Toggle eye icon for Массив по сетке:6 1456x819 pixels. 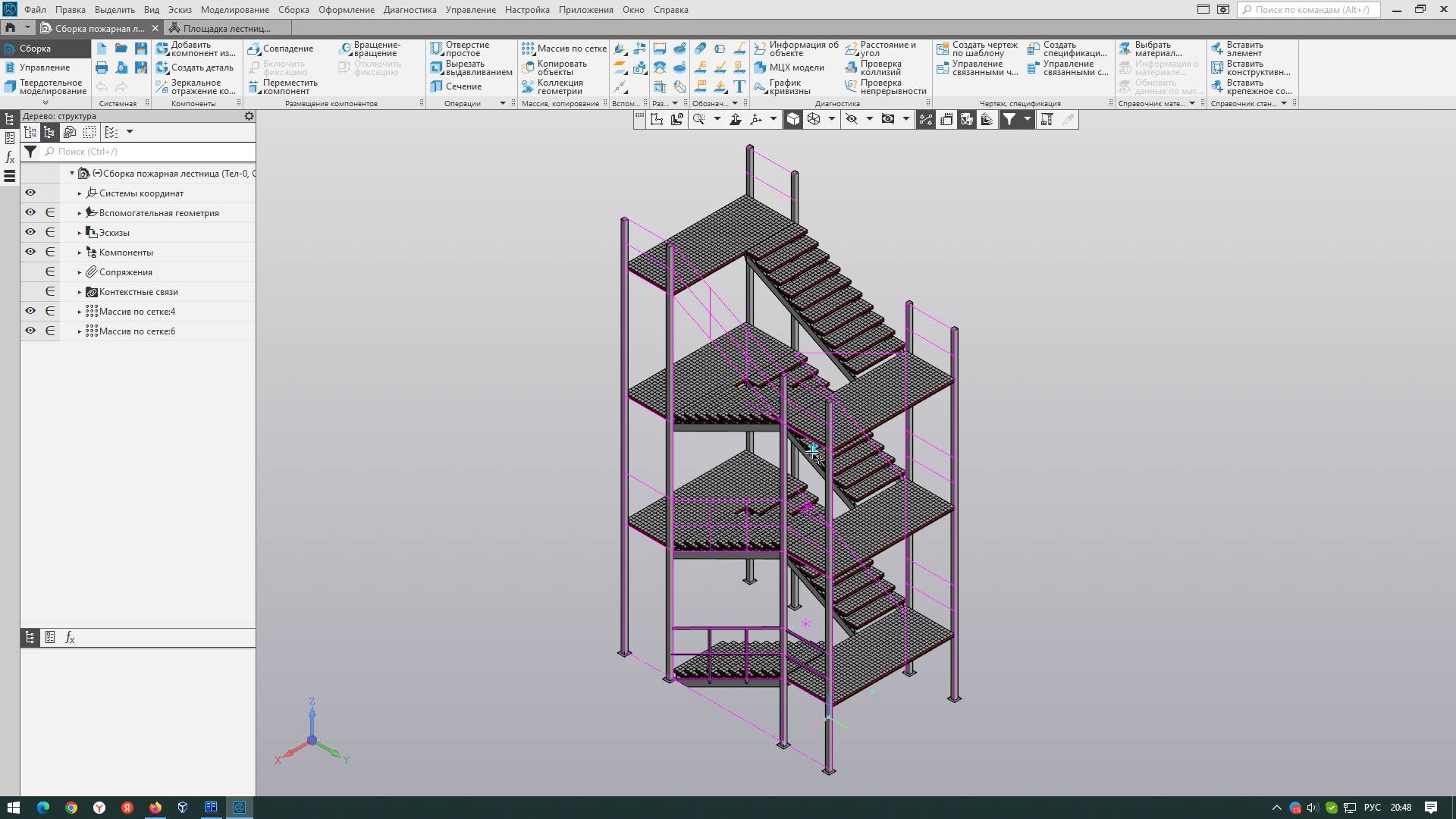[30, 331]
